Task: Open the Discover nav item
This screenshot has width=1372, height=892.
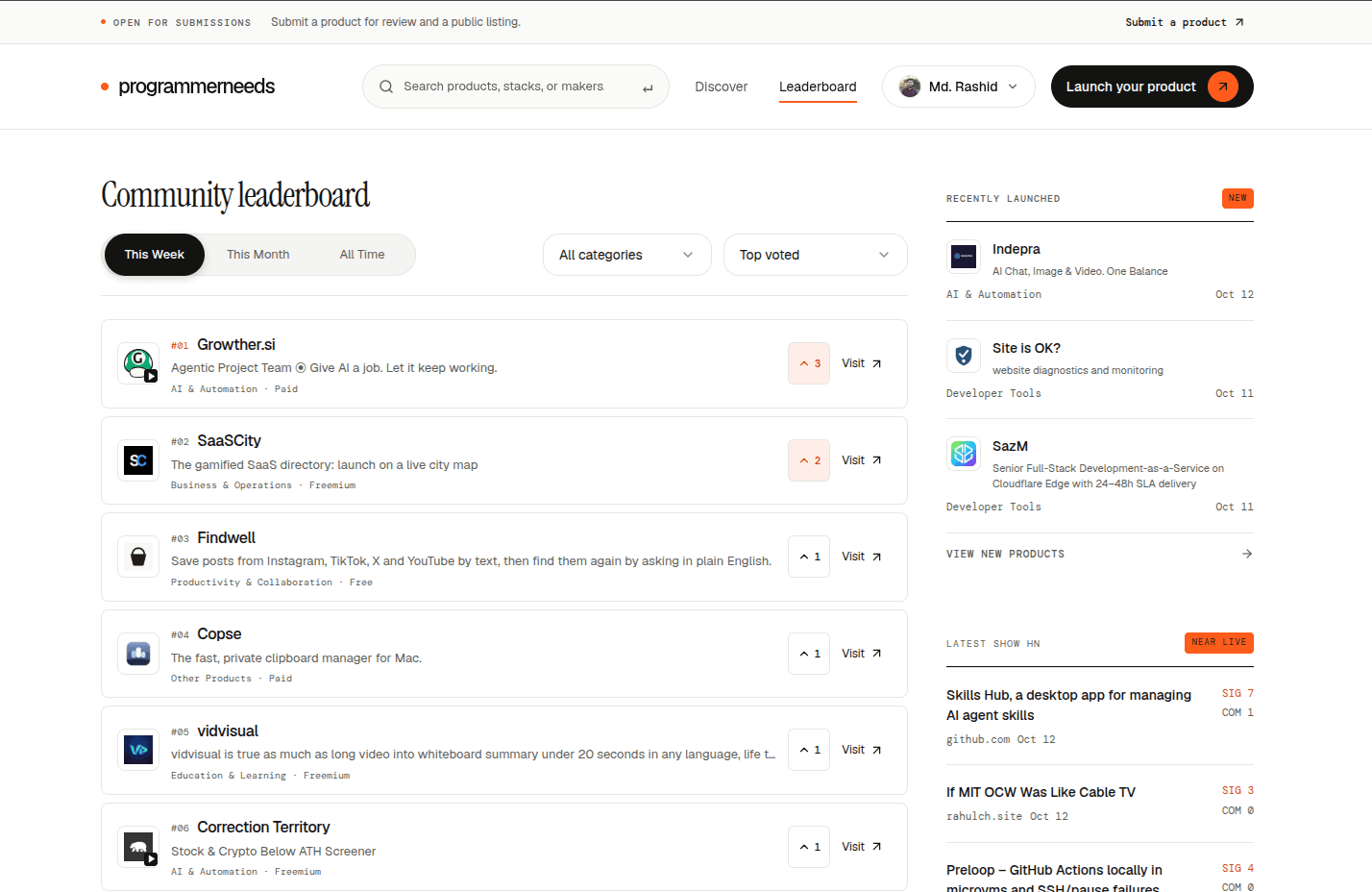Action: pos(722,87)
